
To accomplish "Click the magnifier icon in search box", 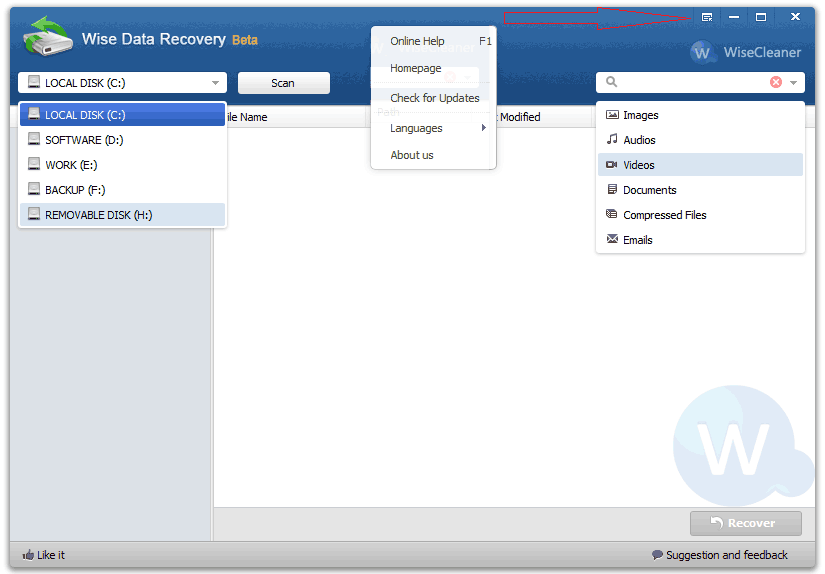I will pos(611,82).
